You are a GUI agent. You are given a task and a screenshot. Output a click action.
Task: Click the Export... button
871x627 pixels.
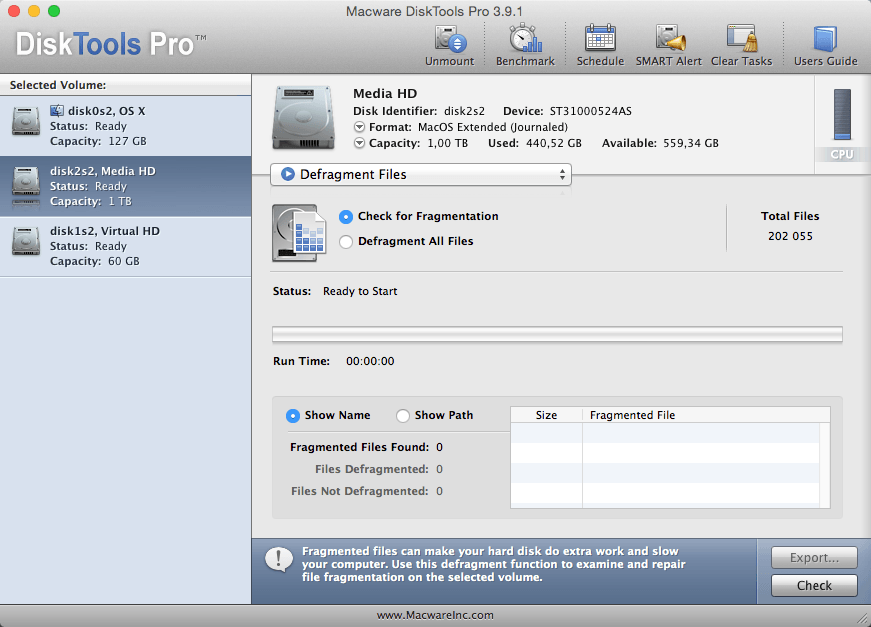[x=814, y=558]
